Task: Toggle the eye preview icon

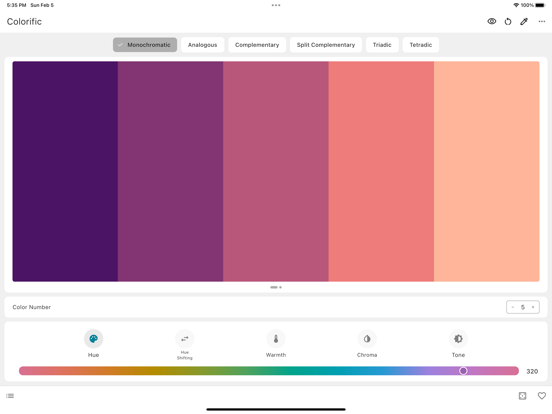Action: point(491,21)
